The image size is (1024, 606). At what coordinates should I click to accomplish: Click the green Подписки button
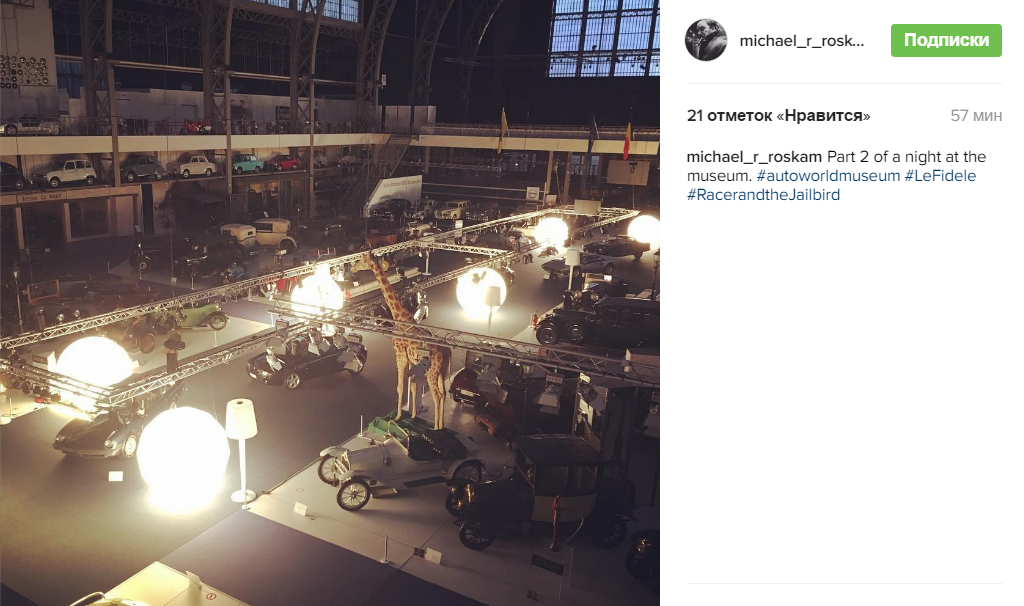[x=946, y=40]
